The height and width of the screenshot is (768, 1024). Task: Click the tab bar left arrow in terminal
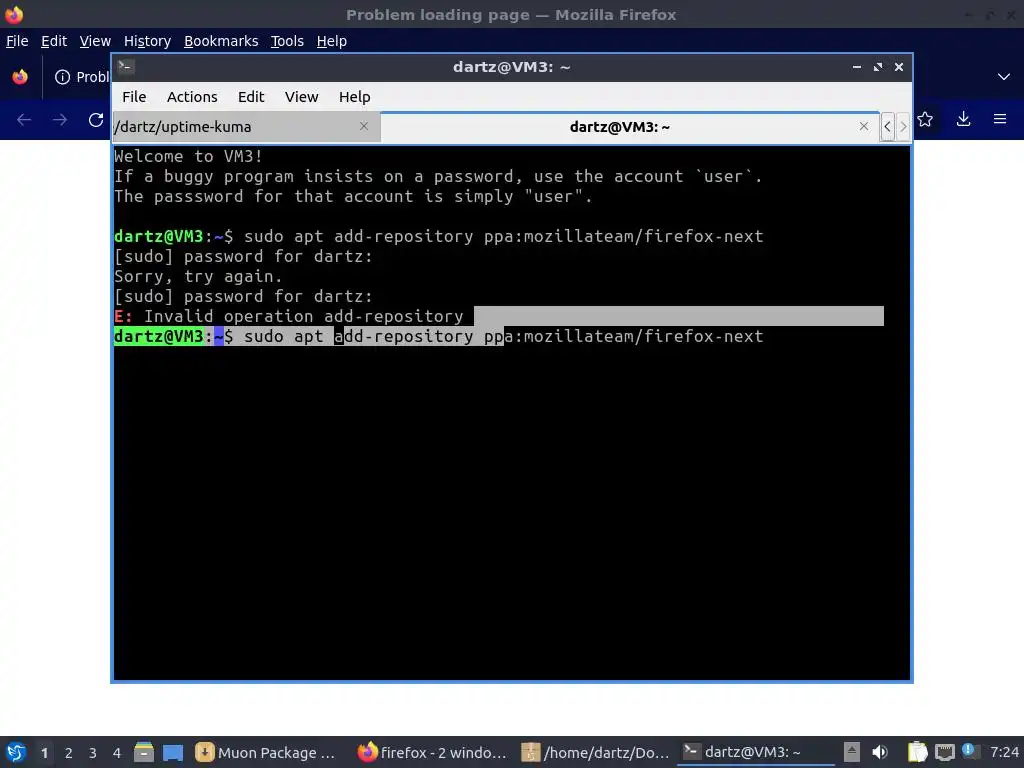pos(887,127)
